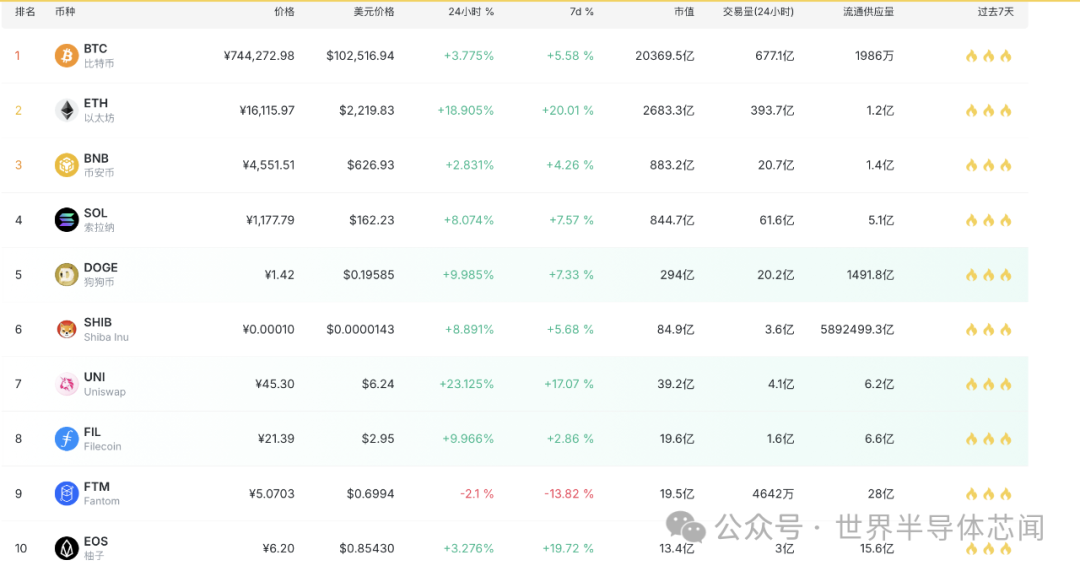Open the DOGE 狗狗币 coin name link
Viewport: 1080px width, 571px height.
click(101, 275)
